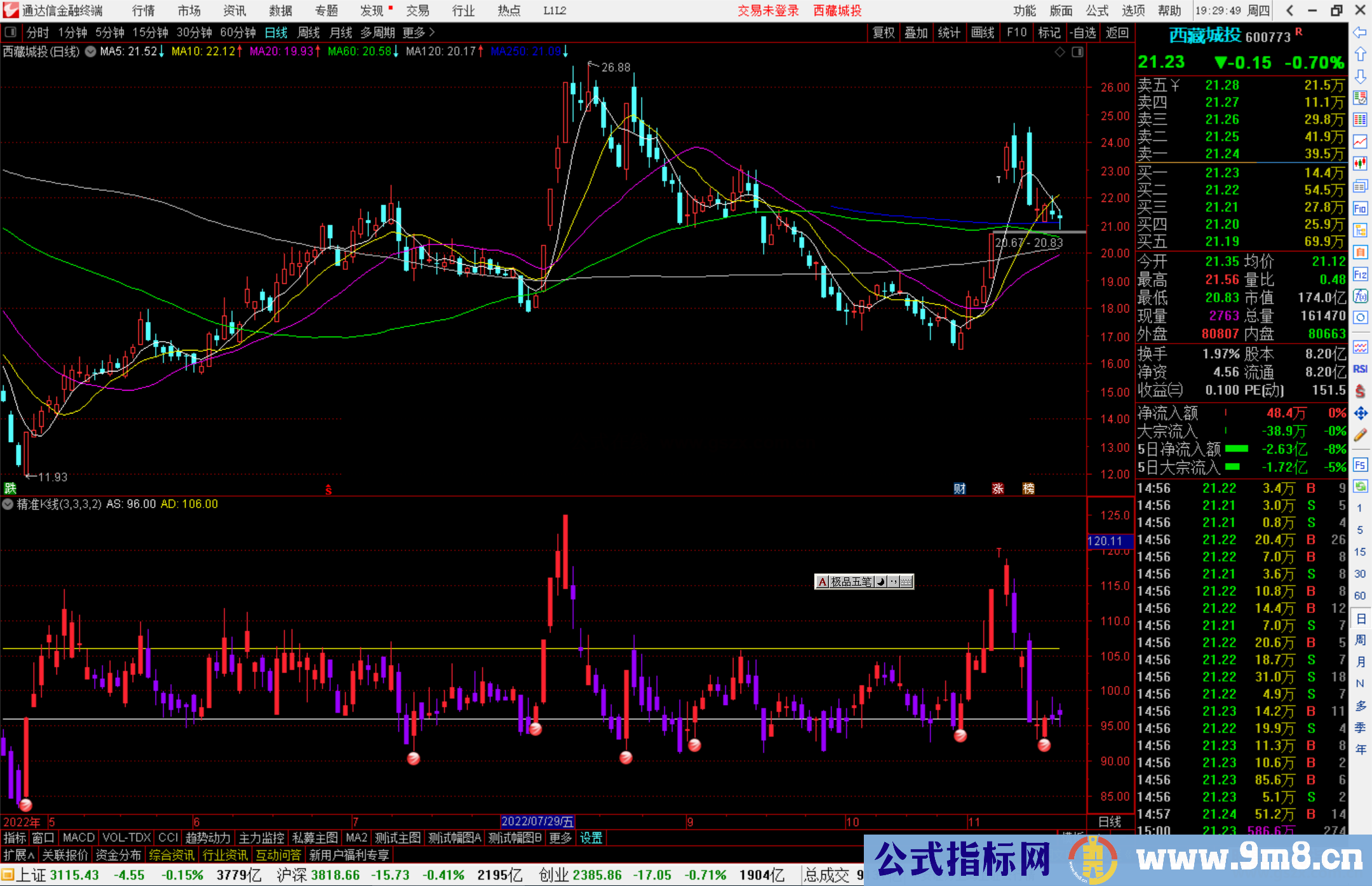Select the pencil drawing tool icon

(x=1360, y=435)
